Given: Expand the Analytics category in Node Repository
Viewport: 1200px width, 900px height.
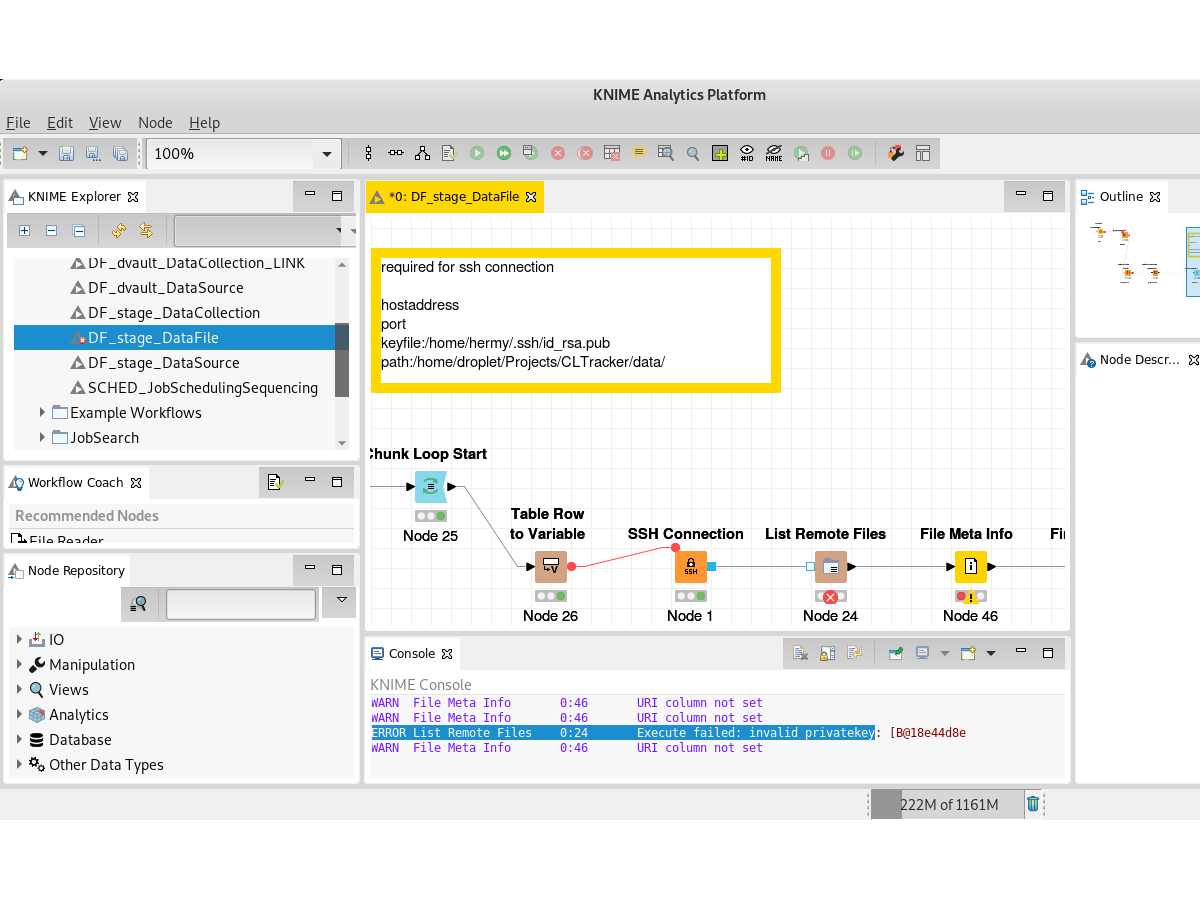Looking at the screenshot, I should [19, 714].
